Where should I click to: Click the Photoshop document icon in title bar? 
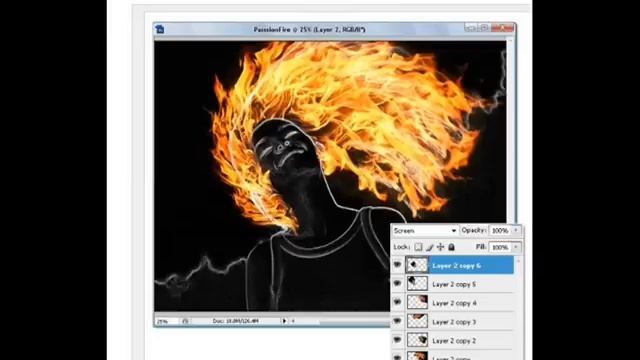click(160, 29)
